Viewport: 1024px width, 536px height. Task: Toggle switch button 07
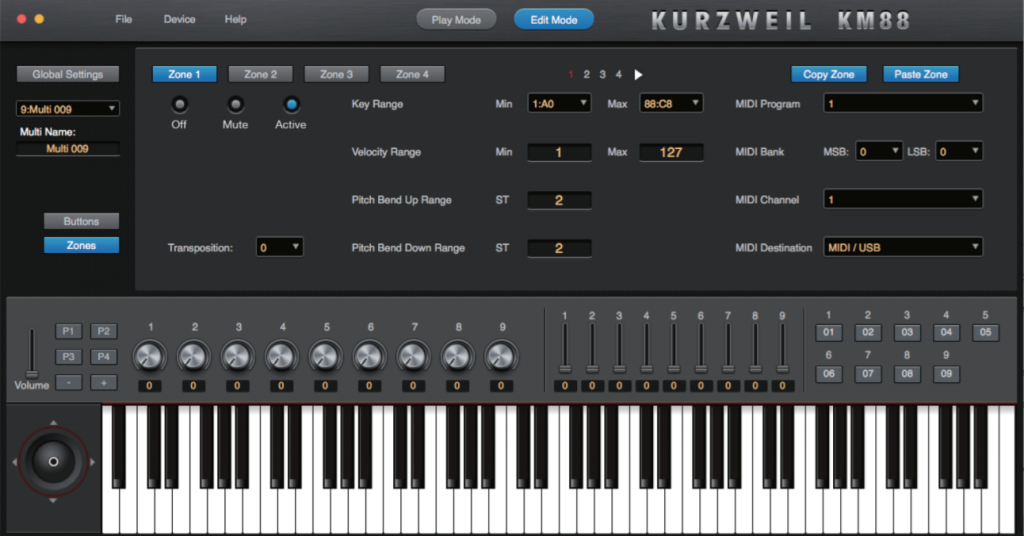click(867, 374)
